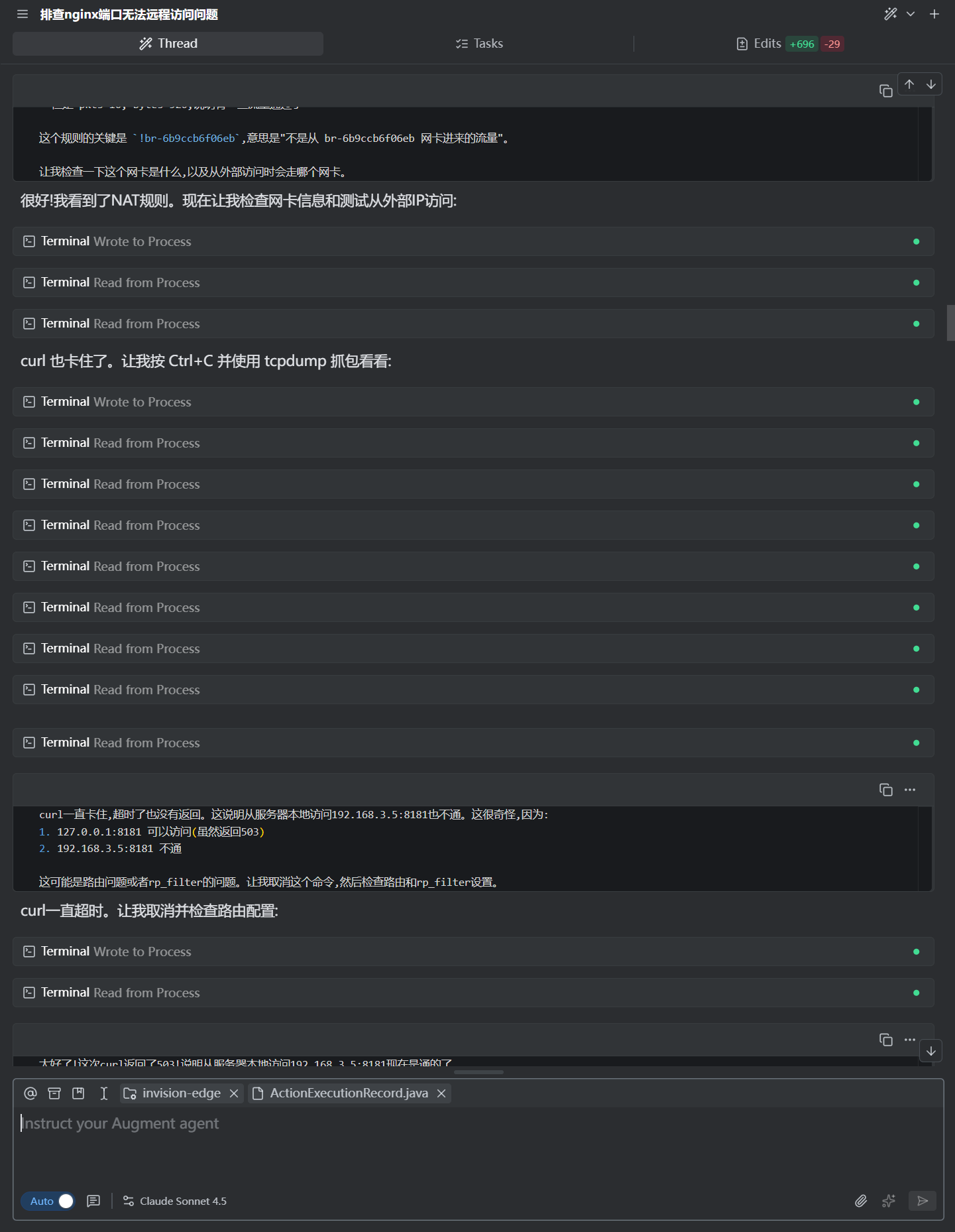Click the @ mention icon
This screenshot has width=955, height=1232.
pyautogui.click(x=30, y=1093)
